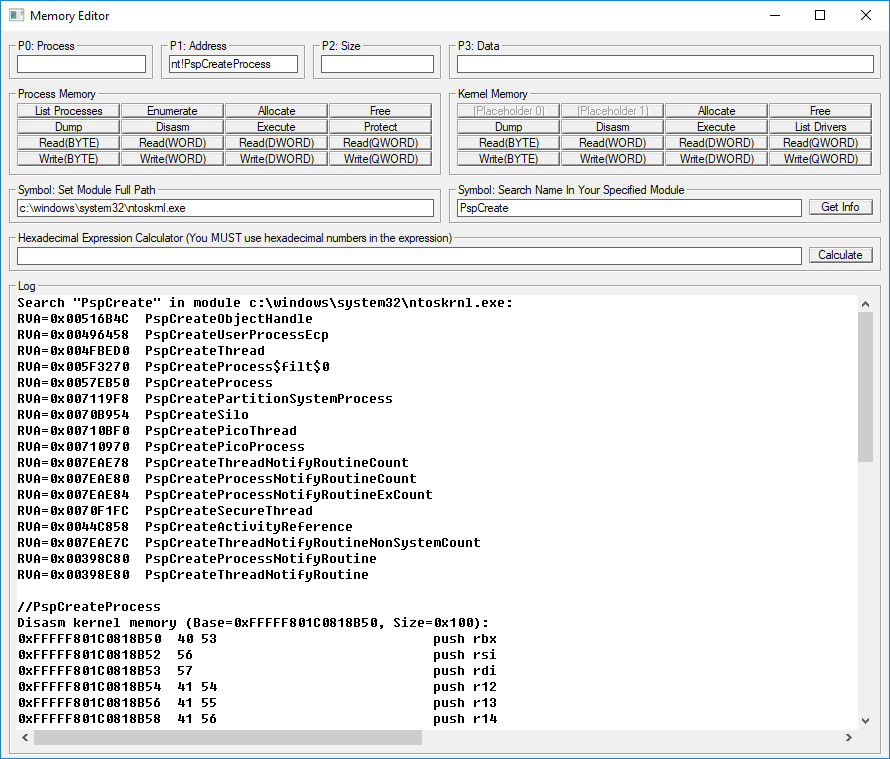Click Read(BYTE) in Kernel Memory
Image resolution: width=890 pixels, height=759 pixels.
pos(509,142)
